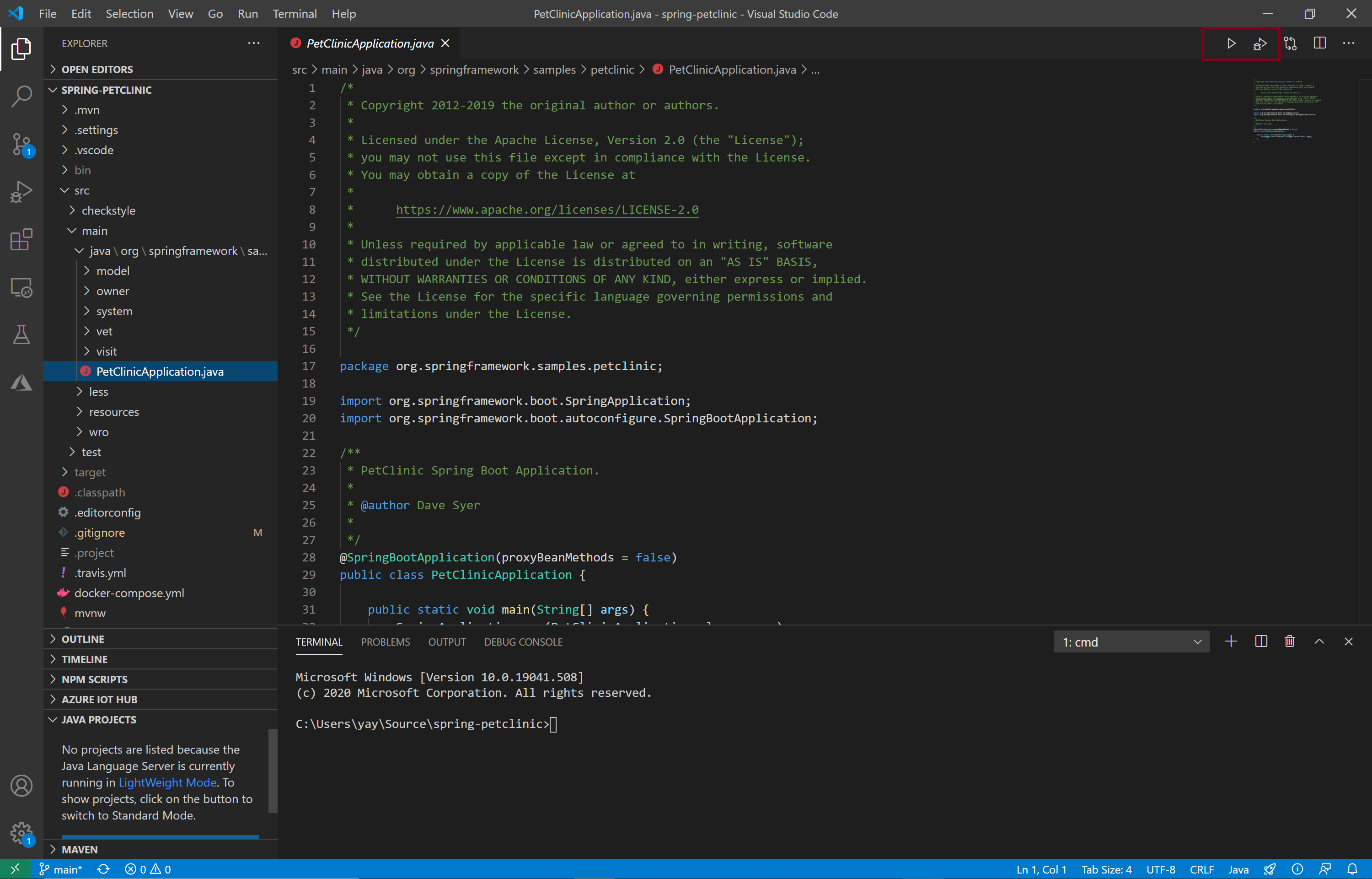This screenshot has height=879, width=1372.
Task: Open the Selection menu
Action: click(x=129, y=14)
